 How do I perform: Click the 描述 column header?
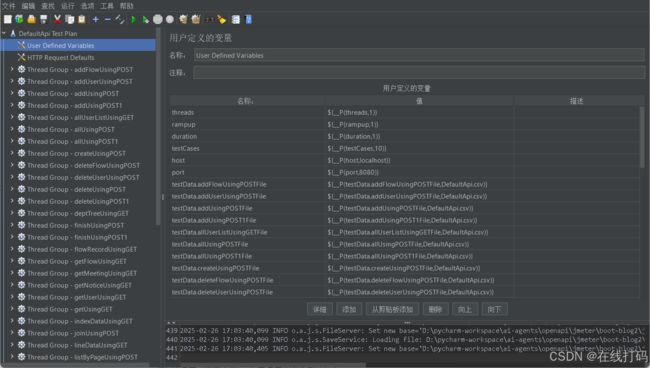577,101
